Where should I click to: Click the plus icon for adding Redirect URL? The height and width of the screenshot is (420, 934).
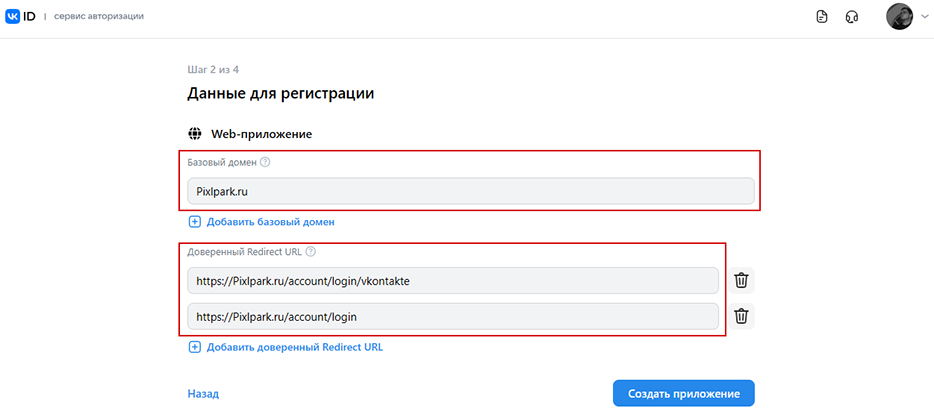pyautogui.click(x=195, y=347)
